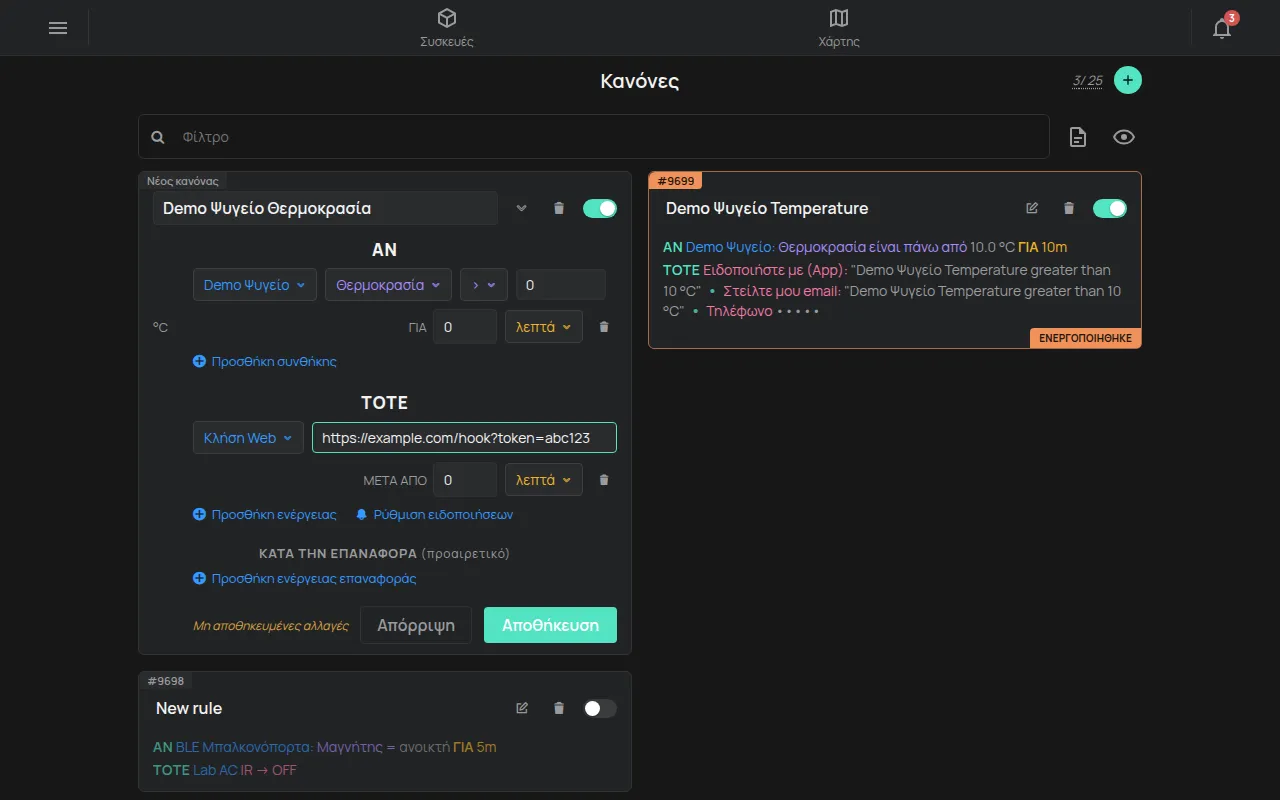Open the Demo Ψυγείο device dropdown
Image resolution: width=1280 pixels, height=800 pixels.
[x=255, y=285]
